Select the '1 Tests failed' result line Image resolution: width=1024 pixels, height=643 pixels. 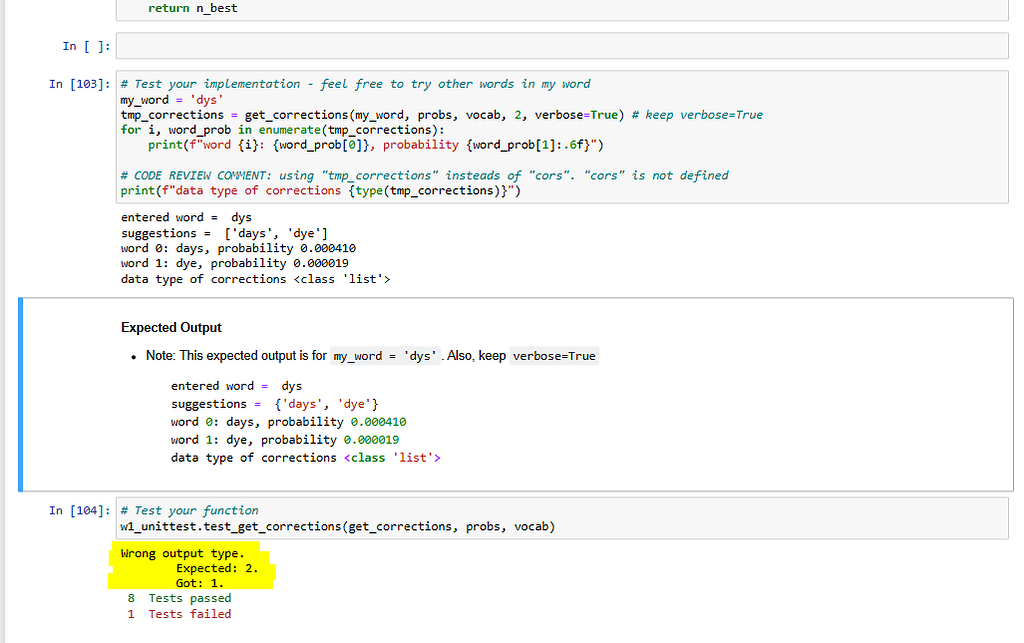(180, 613)
